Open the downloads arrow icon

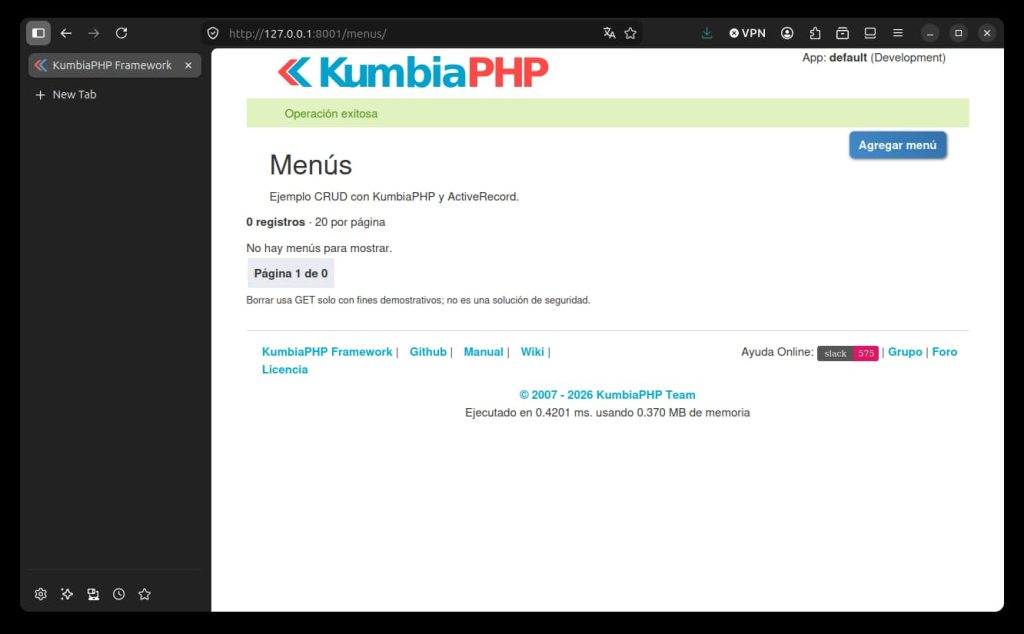click(707, 33)
